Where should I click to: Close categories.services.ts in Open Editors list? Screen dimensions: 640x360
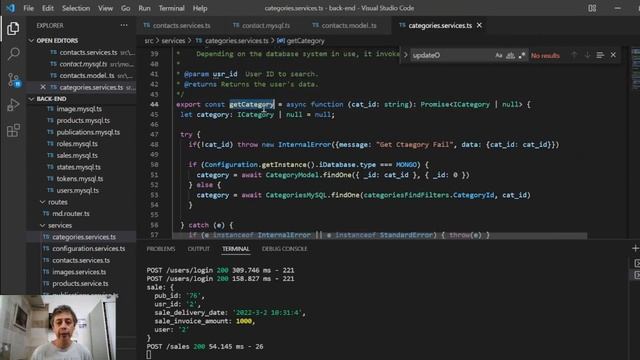43,87
